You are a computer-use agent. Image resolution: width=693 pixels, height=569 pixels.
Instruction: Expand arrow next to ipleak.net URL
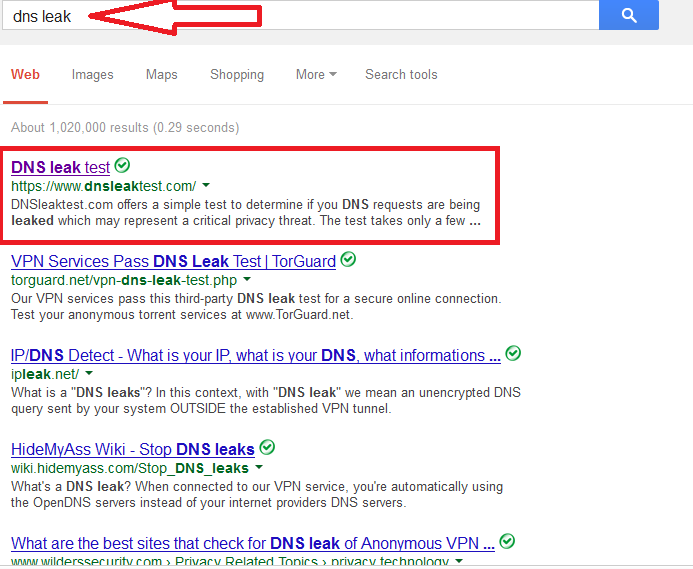(x=89, y=374)
